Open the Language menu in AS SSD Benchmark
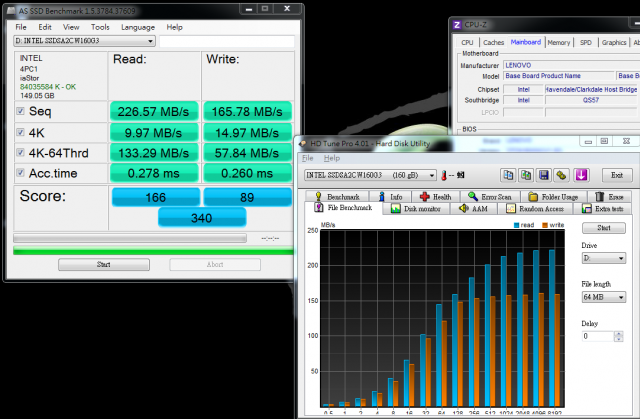Image resolution: width=640 pixels, height=419 pixels. [138, 27]
